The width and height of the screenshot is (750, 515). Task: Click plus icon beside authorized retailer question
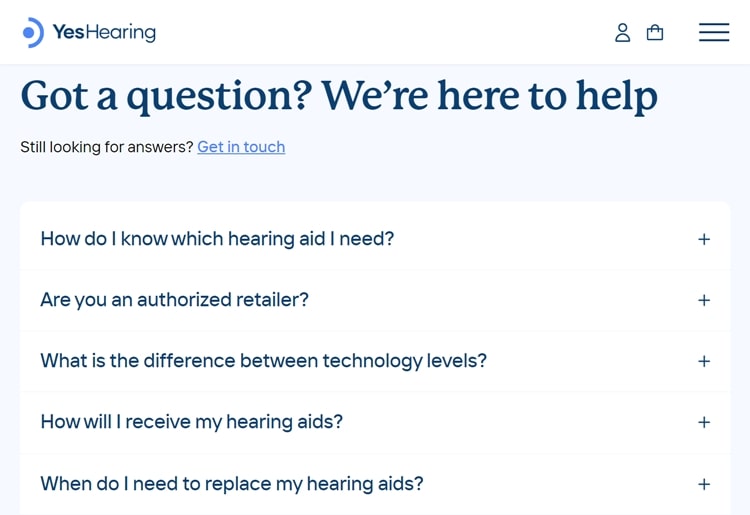tap(704, 300)
